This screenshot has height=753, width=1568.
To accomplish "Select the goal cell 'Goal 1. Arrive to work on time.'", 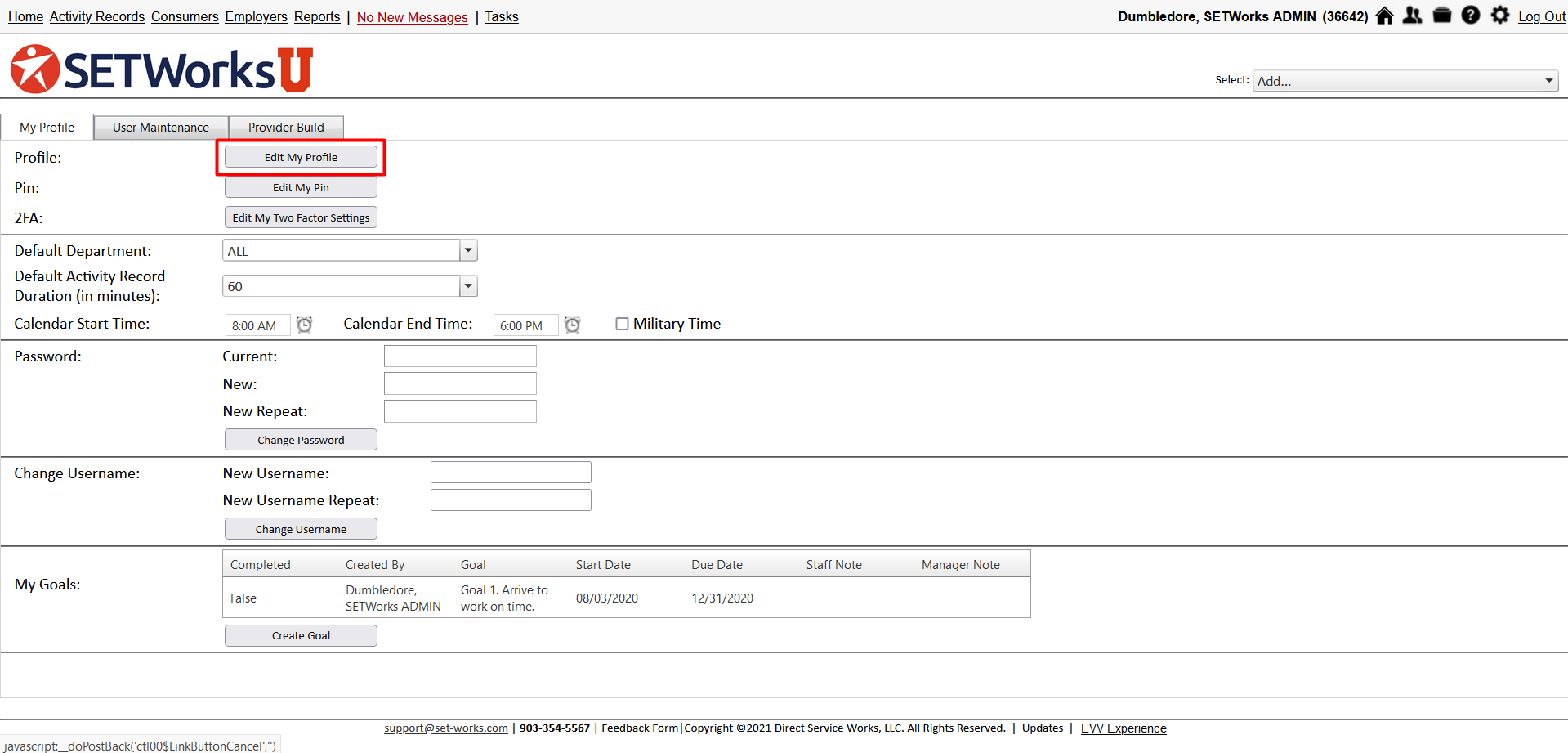I will point(504,598).
